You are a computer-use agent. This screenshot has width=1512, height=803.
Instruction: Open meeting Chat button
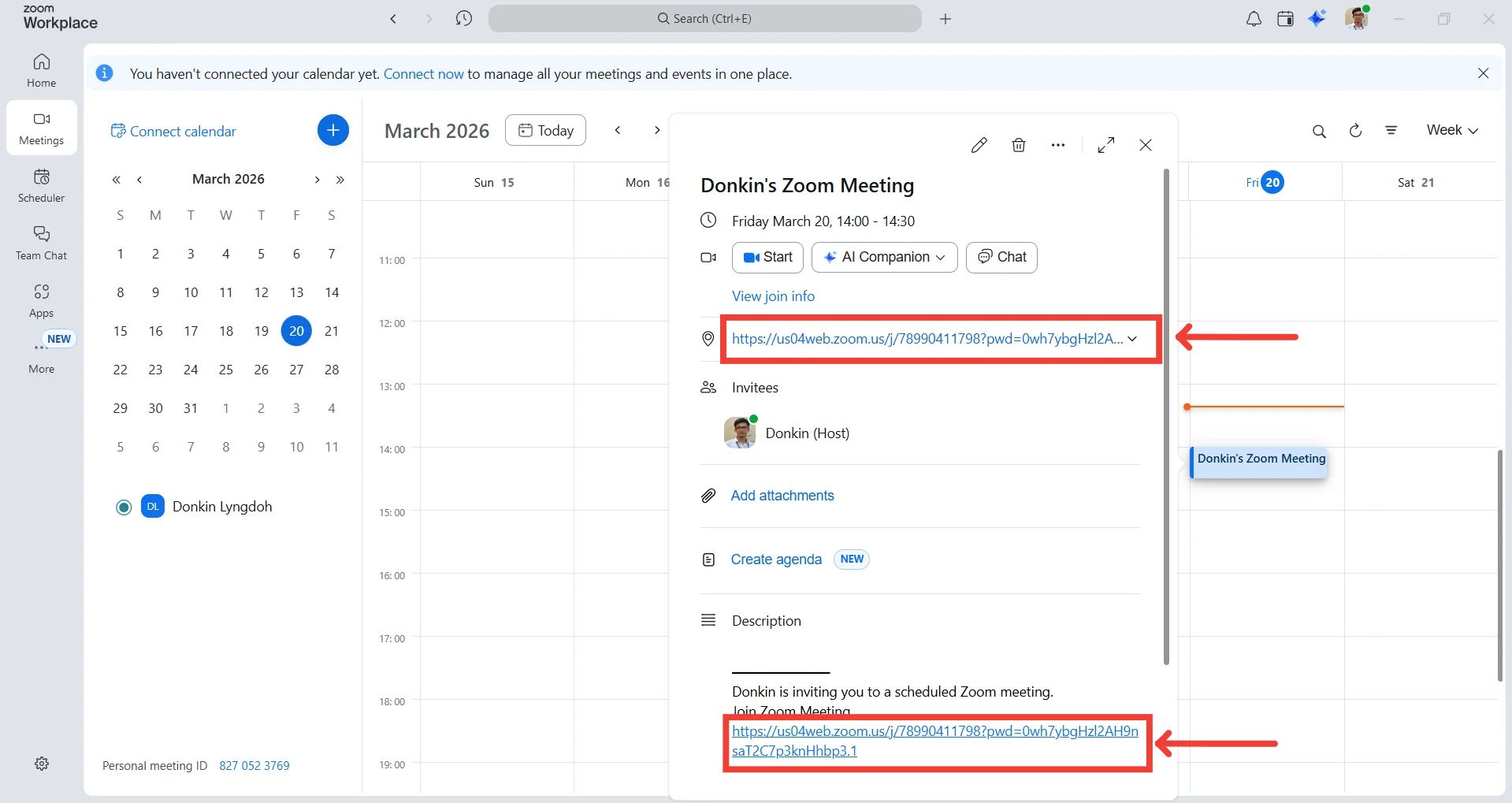[1001, 257]
